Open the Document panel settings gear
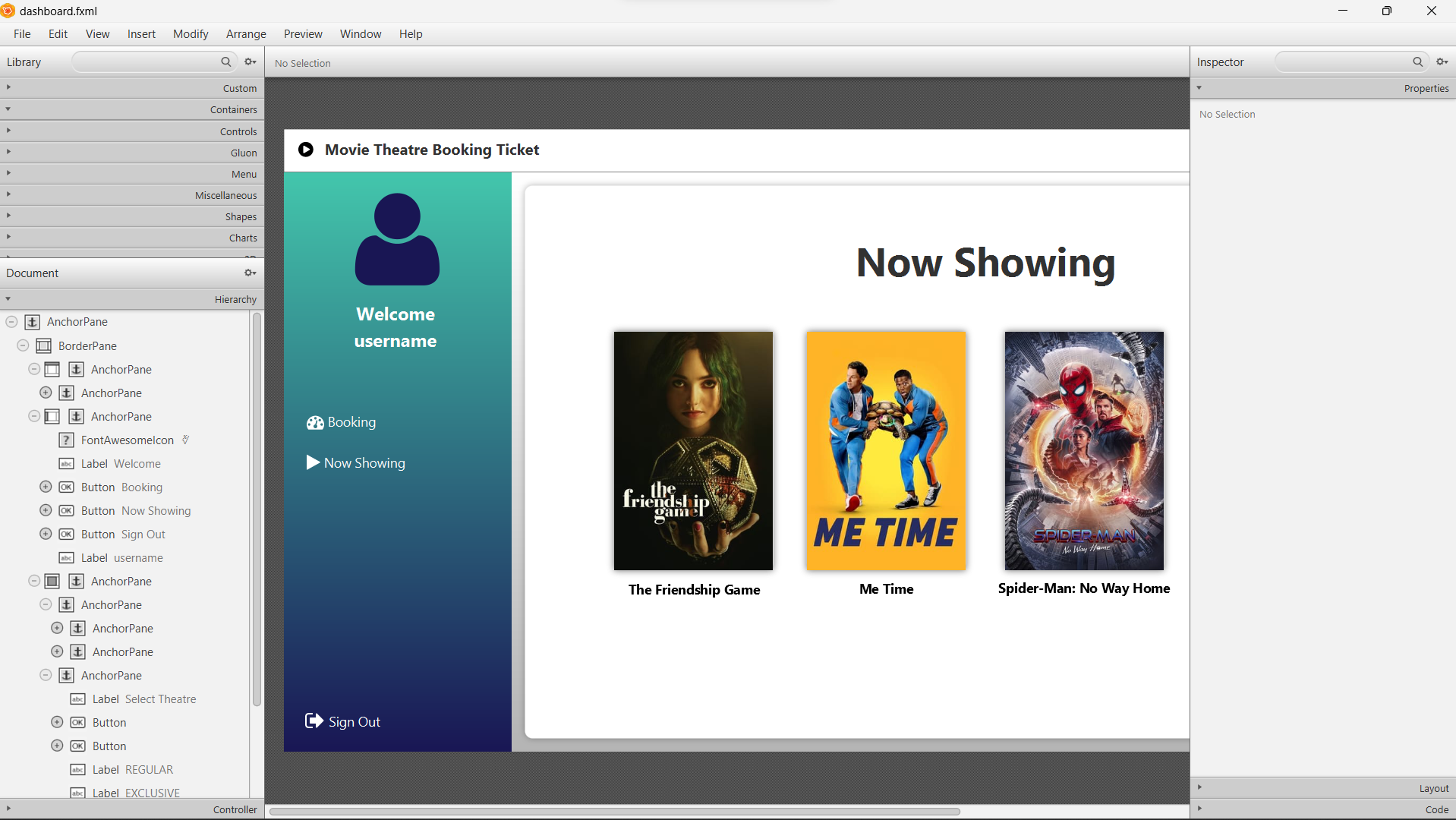 coord(250,273)
